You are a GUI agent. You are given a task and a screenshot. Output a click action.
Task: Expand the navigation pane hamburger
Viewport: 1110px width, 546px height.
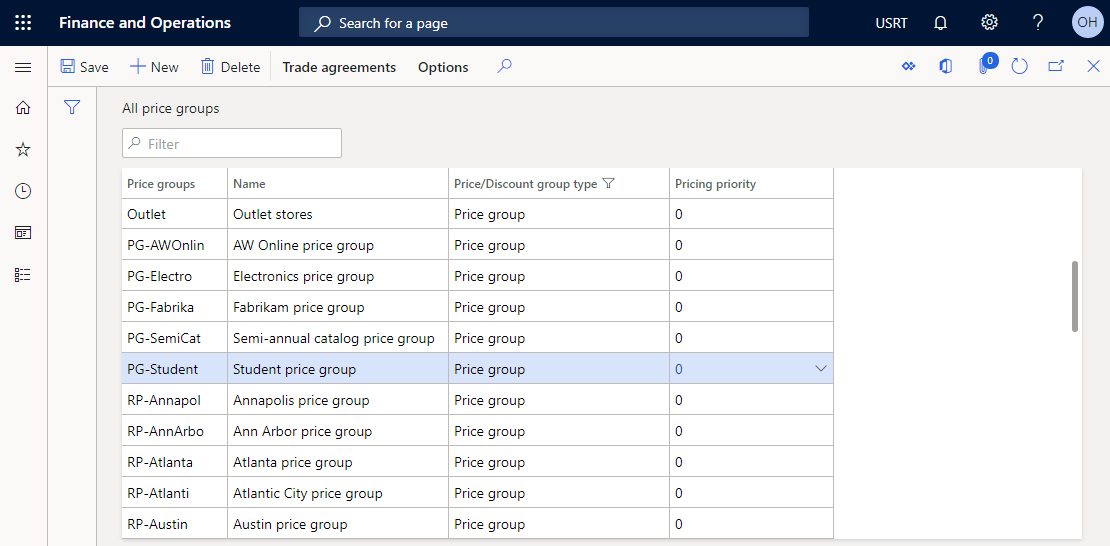pos(23,67)
